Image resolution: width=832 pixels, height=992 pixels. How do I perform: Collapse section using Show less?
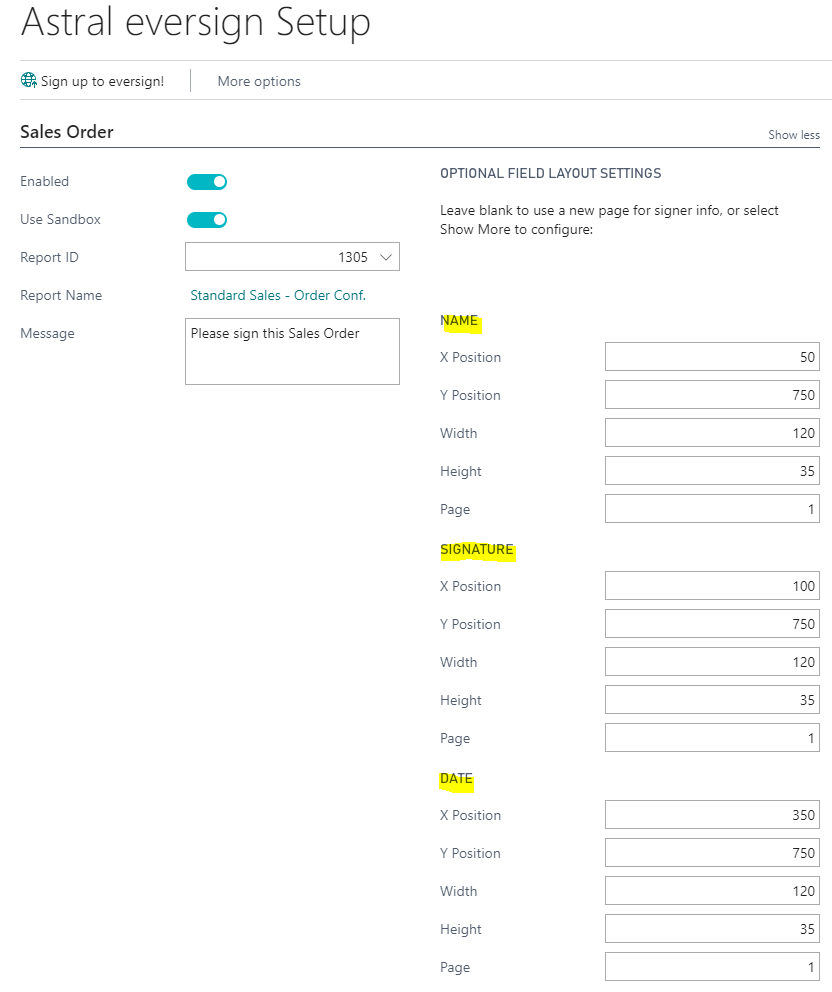(793, 135)
